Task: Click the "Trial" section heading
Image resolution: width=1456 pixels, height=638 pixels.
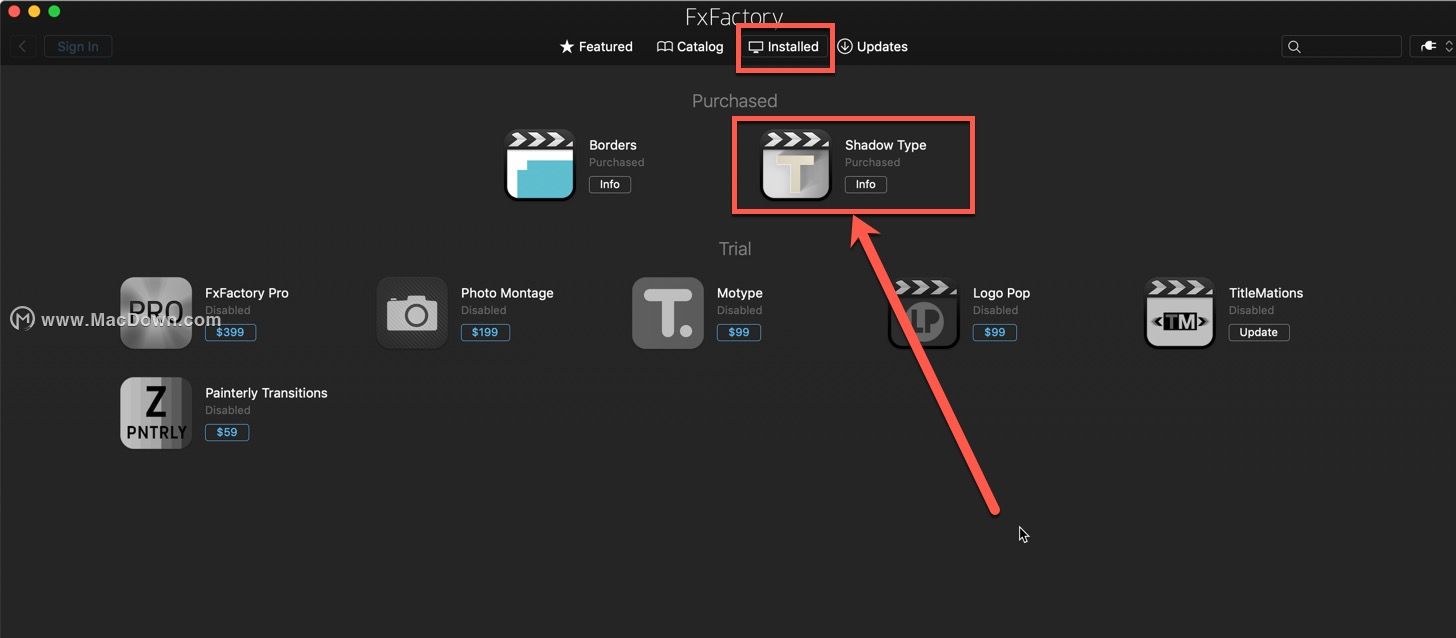Action: 735,249
